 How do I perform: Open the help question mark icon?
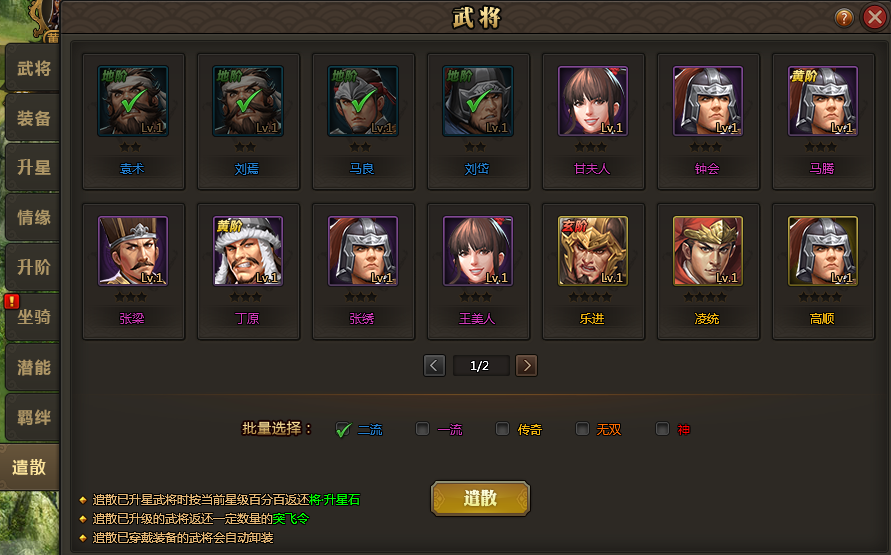click(844, 18)
